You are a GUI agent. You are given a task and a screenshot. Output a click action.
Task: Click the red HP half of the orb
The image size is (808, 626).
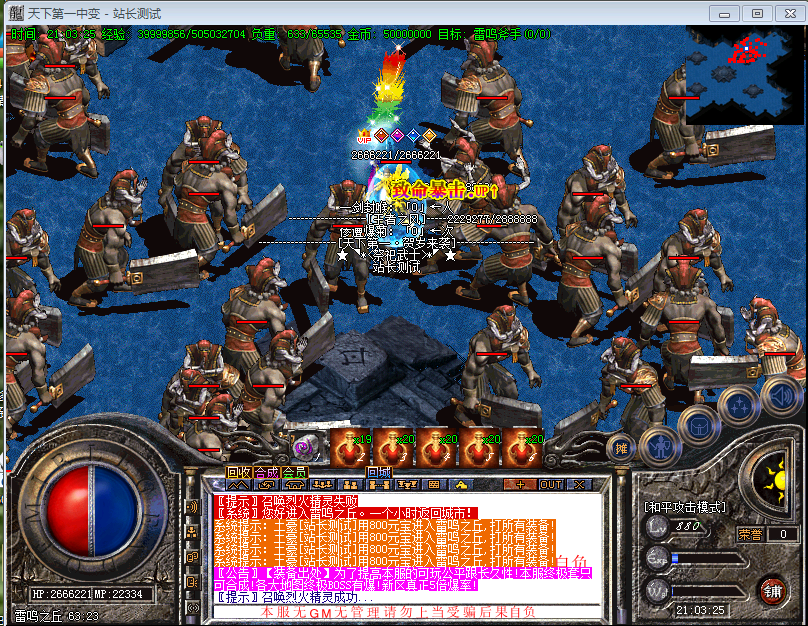(x=68, y=512)
